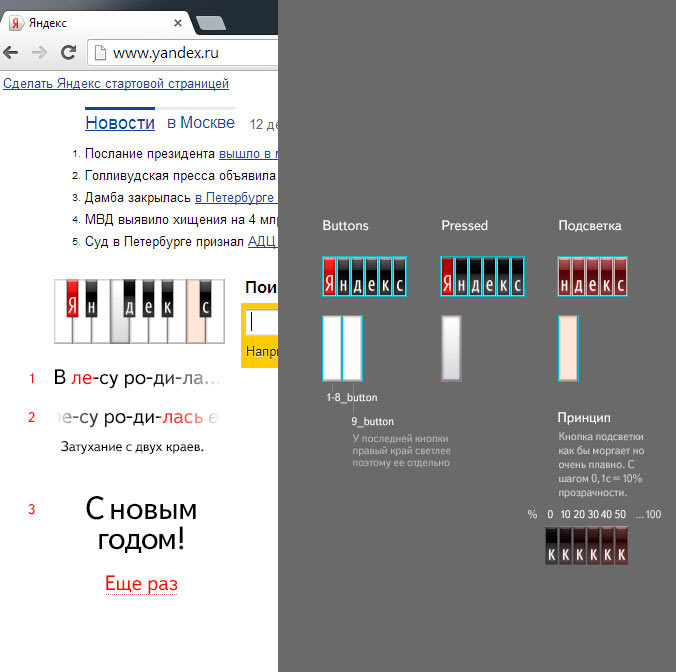This screenshot has height=672, width=676.
Task: Select Я sprite in Pressed row
Action: click(448, 276)
